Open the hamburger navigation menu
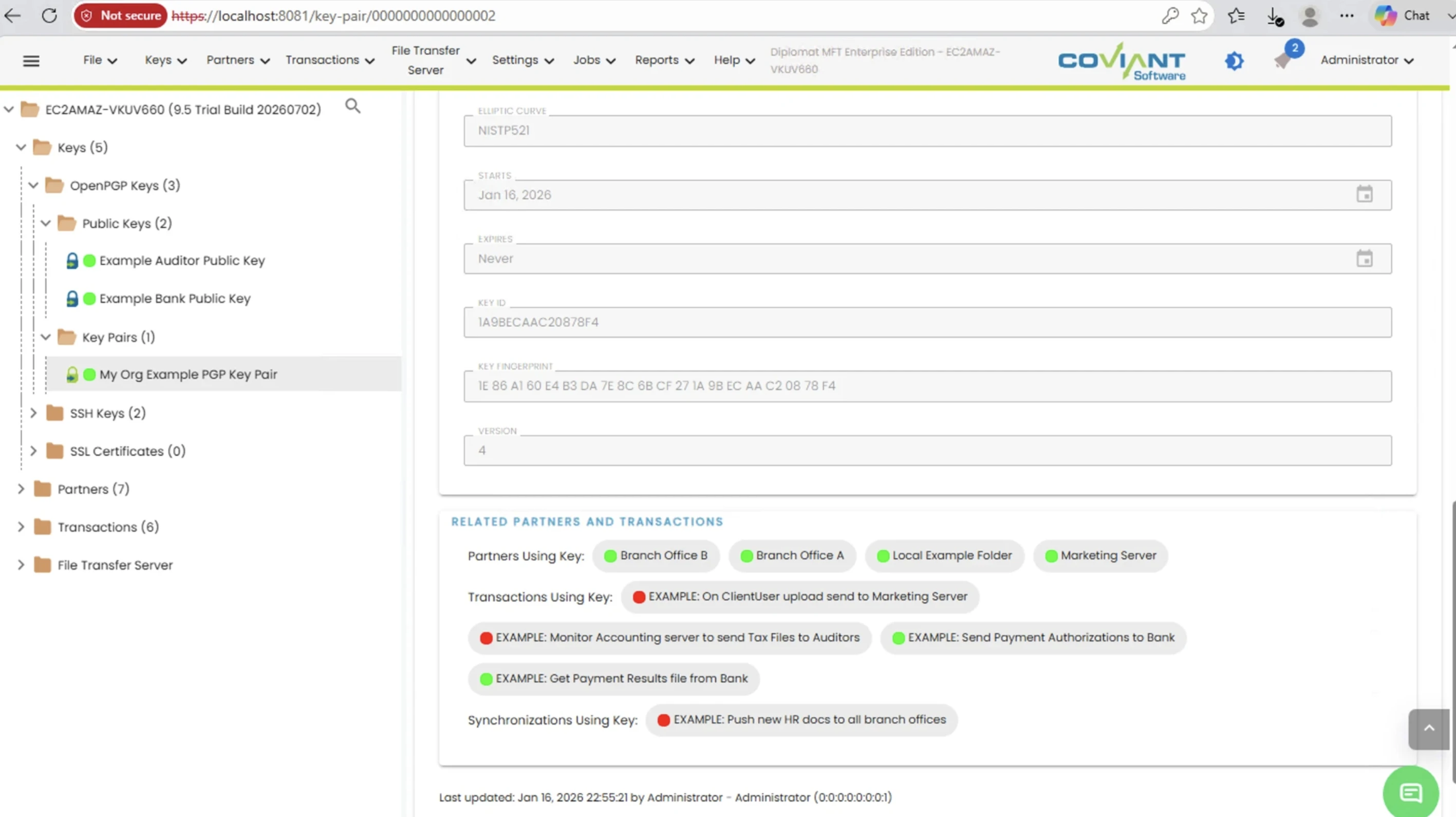The width and height of the screenshot is (1456, 817). [31, 61]
